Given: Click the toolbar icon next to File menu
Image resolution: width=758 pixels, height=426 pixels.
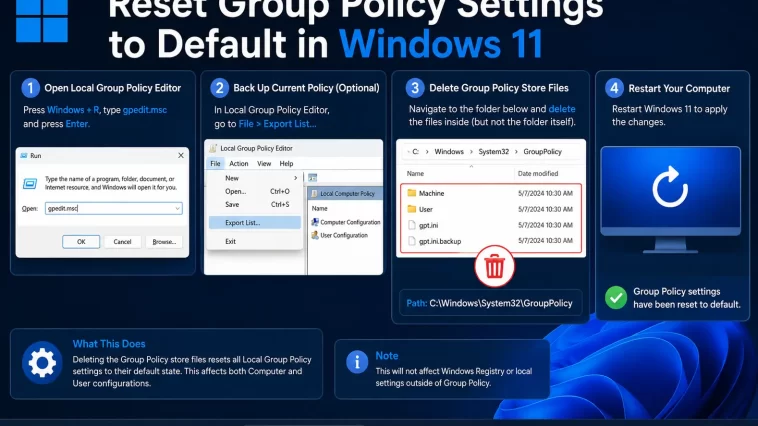Looking at the screenshot, I should tap(312, 178).
